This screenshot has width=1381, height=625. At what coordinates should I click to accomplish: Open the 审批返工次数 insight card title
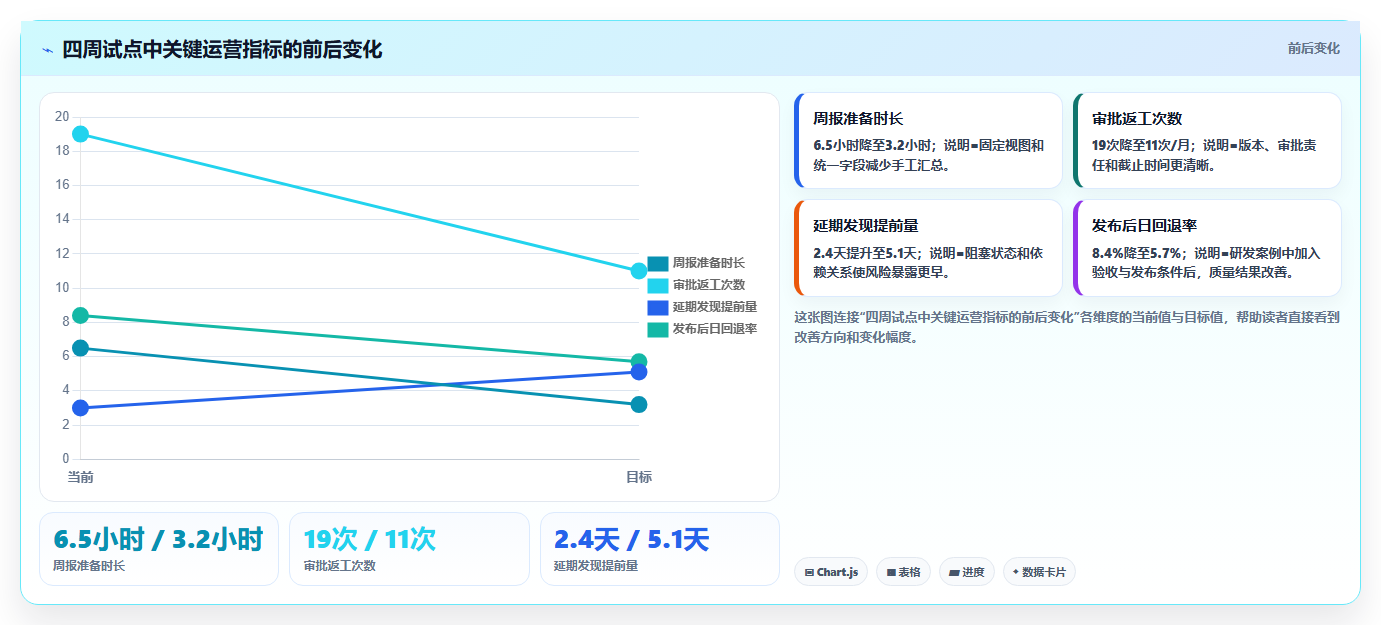(x=1137, y=118)
